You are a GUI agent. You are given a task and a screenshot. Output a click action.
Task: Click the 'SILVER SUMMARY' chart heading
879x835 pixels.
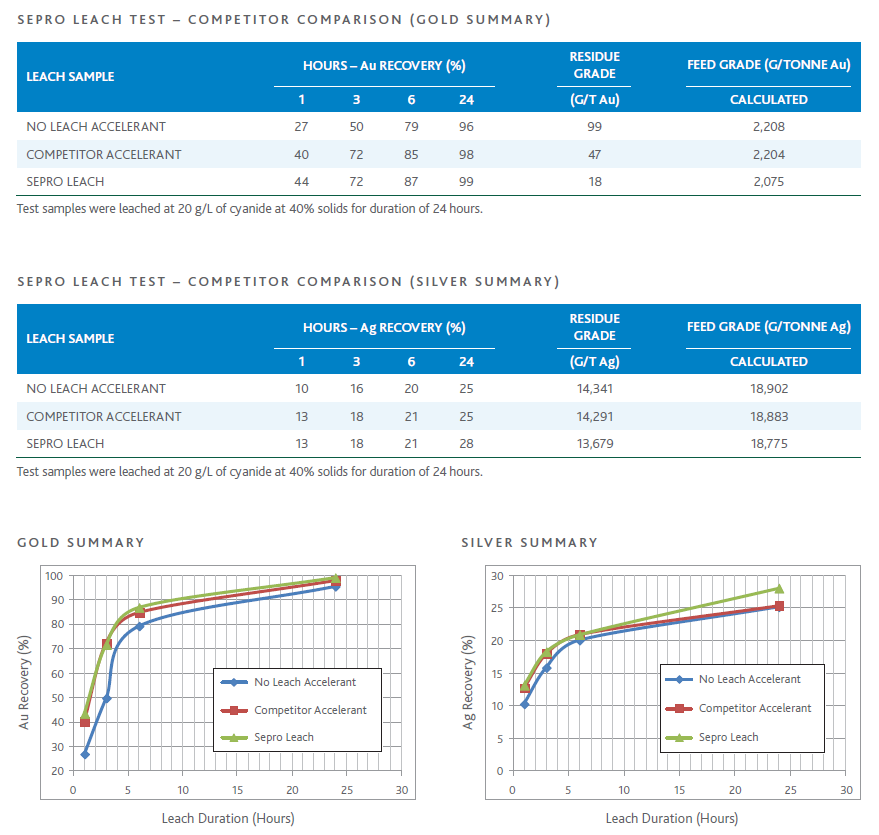[x=530, y=542]
